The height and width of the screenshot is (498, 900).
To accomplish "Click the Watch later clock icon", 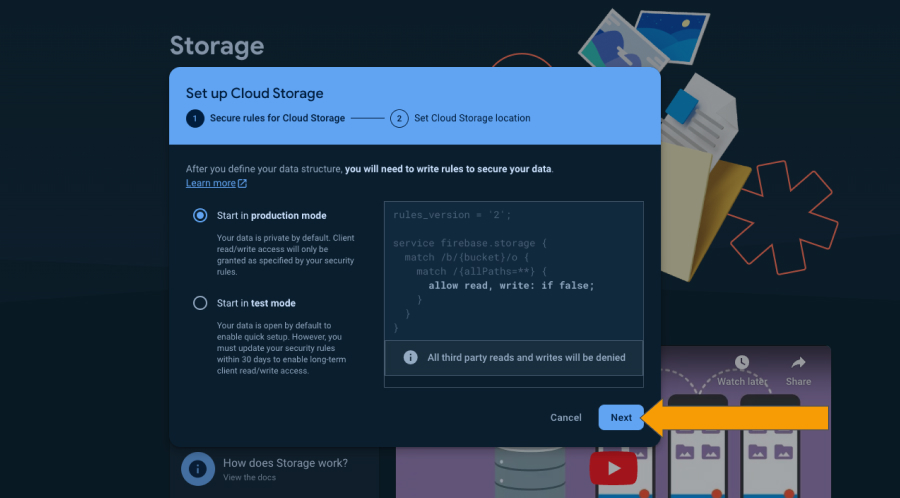I will click(x=742, y=362).
